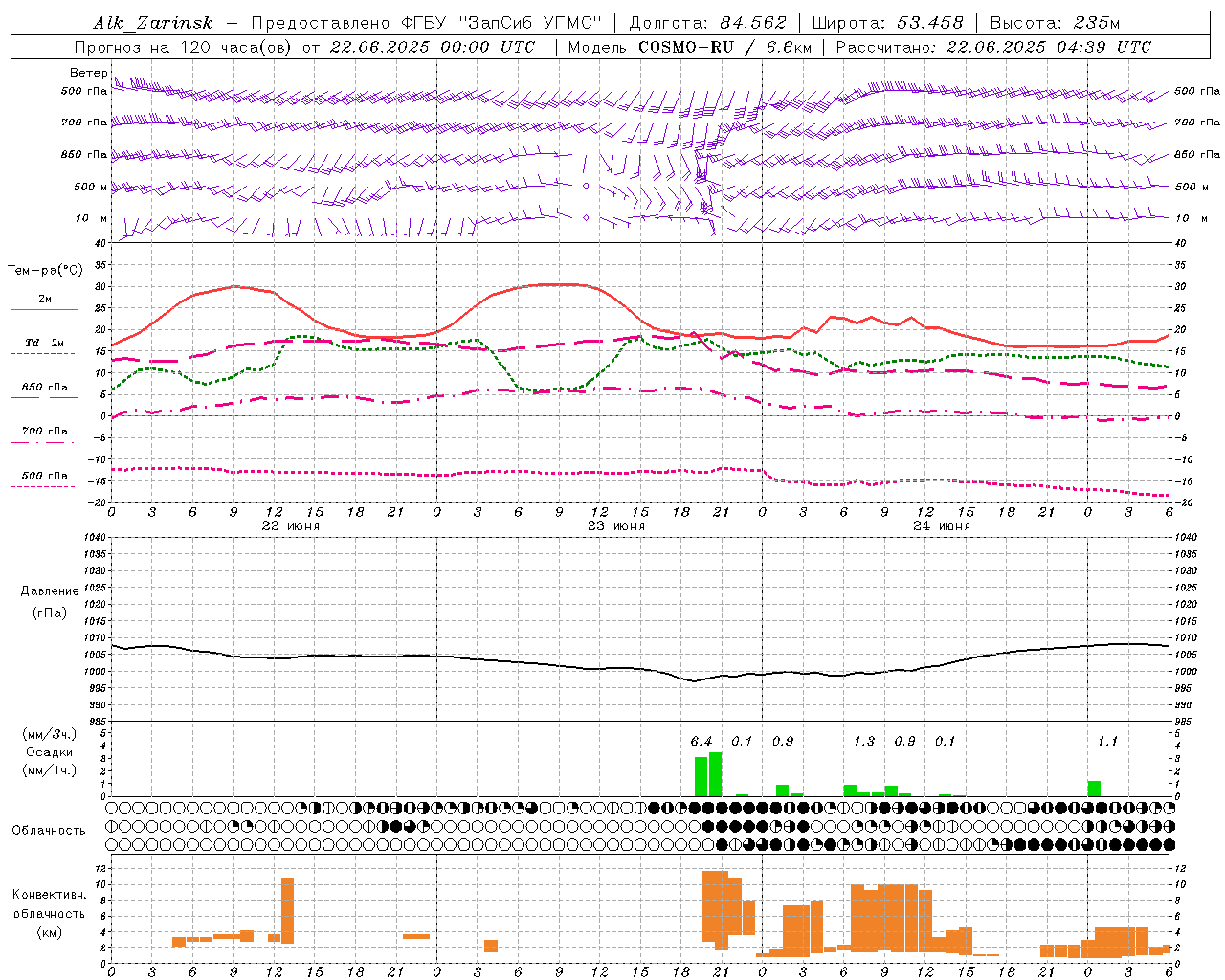Click the "Модель COSMO-RU / 6.6км" text
Screen dimensions: 1225x980
click(690, 47)
